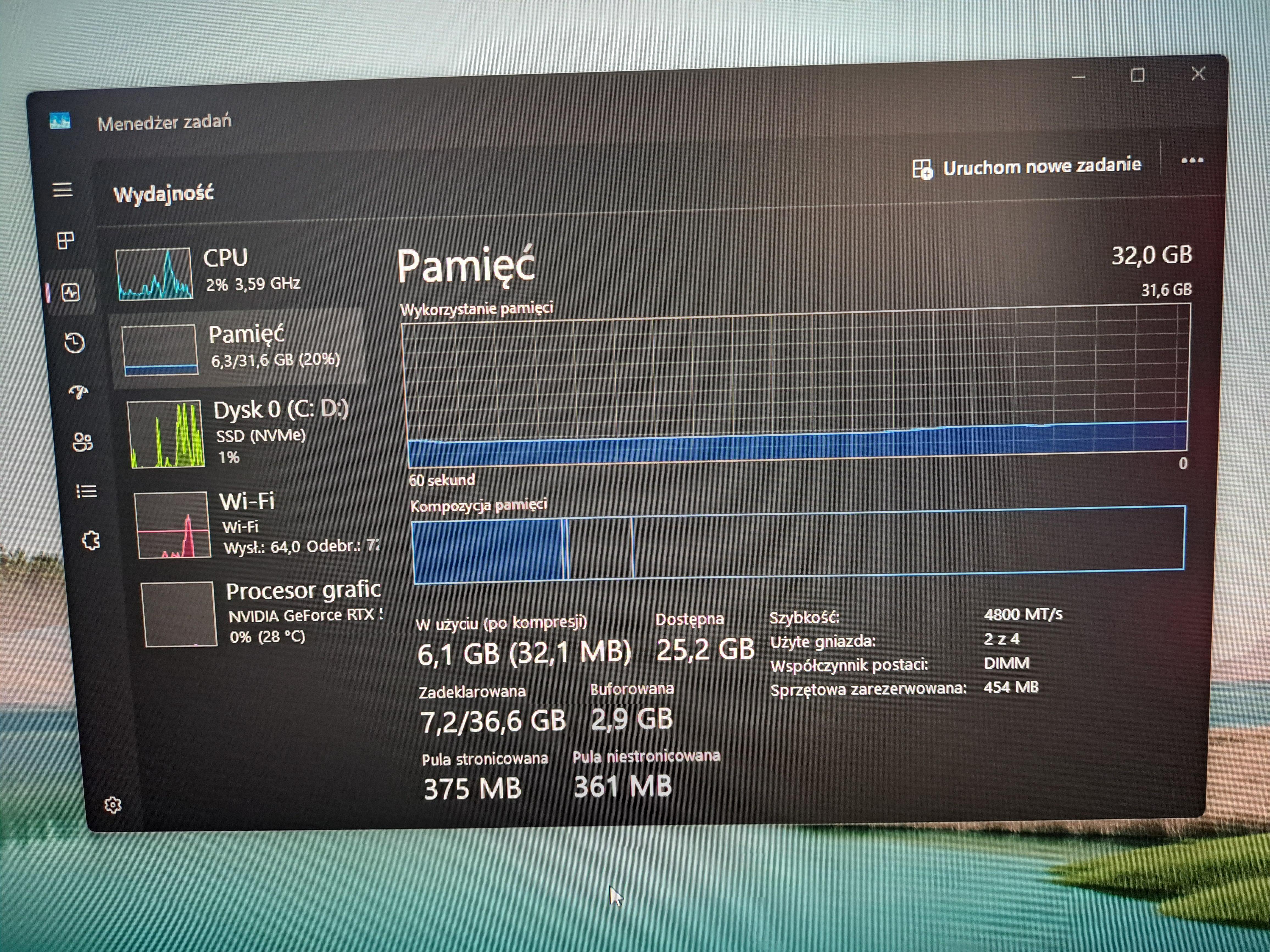Open the Processes page icon

[x=65, y=240]
